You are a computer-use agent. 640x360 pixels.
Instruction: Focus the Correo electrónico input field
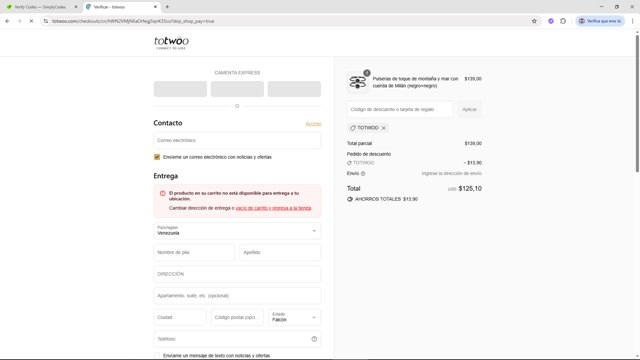(x=237, y=140)
